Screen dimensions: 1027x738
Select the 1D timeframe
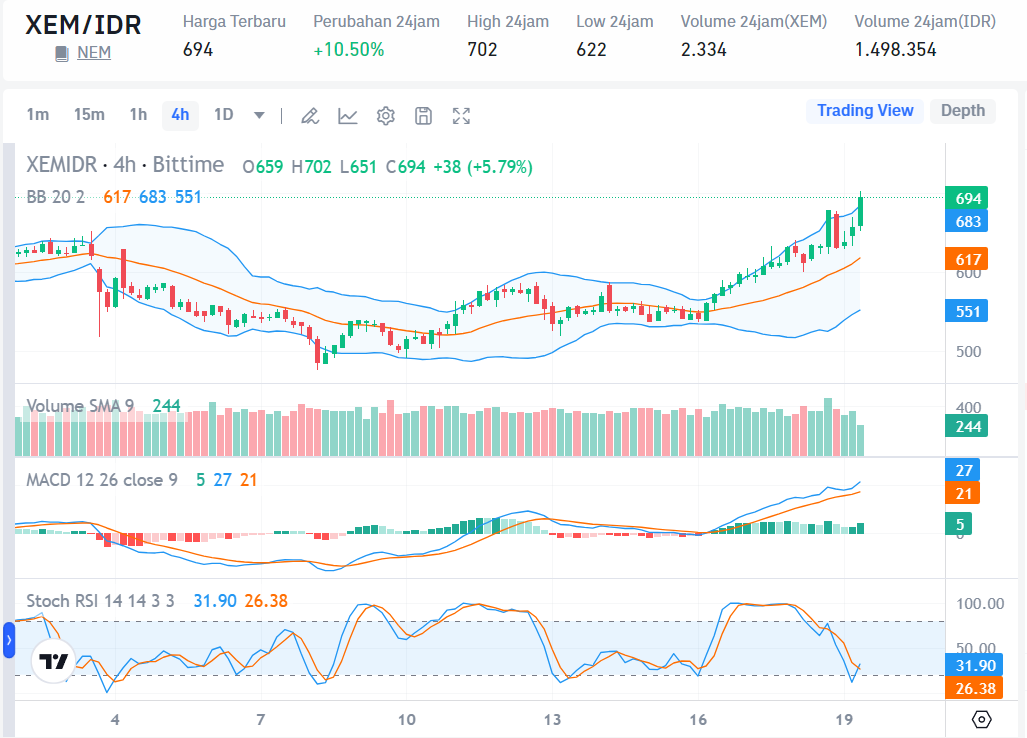point(223,115)
